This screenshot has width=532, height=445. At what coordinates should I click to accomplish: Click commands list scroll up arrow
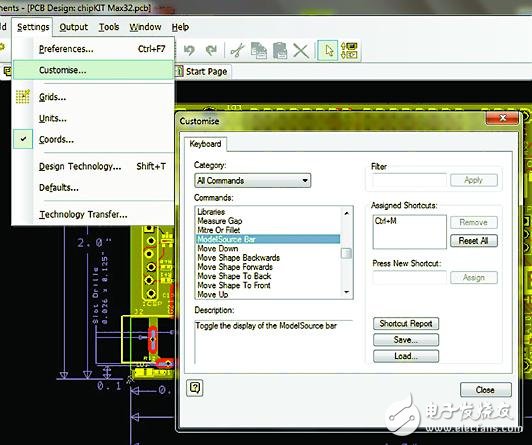346,213
